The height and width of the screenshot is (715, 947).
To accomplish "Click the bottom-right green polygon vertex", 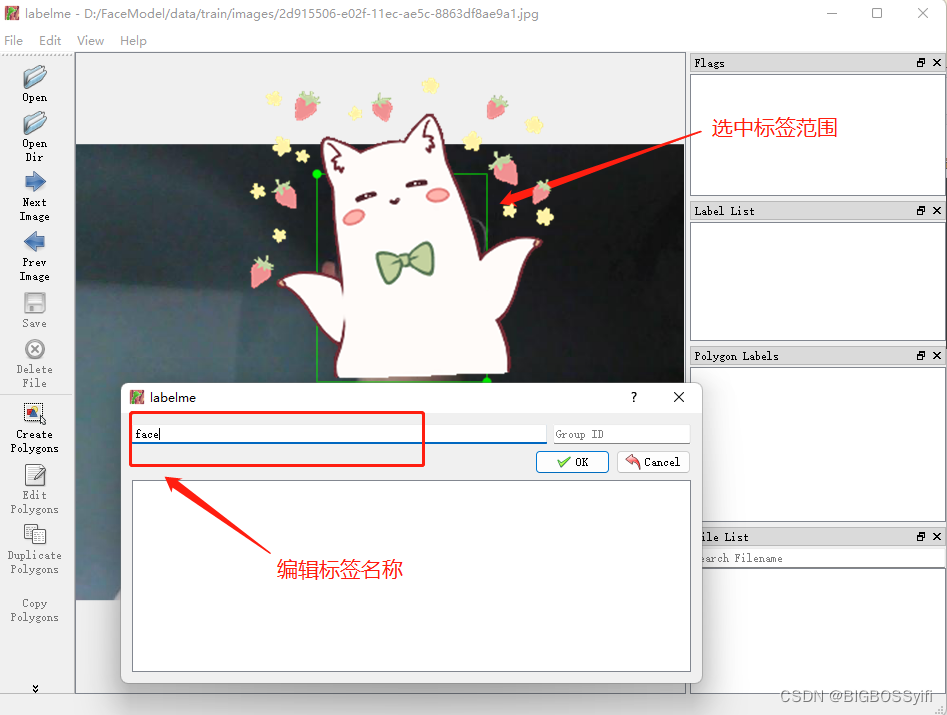I will pyautogui.click(x=487, y=380).
